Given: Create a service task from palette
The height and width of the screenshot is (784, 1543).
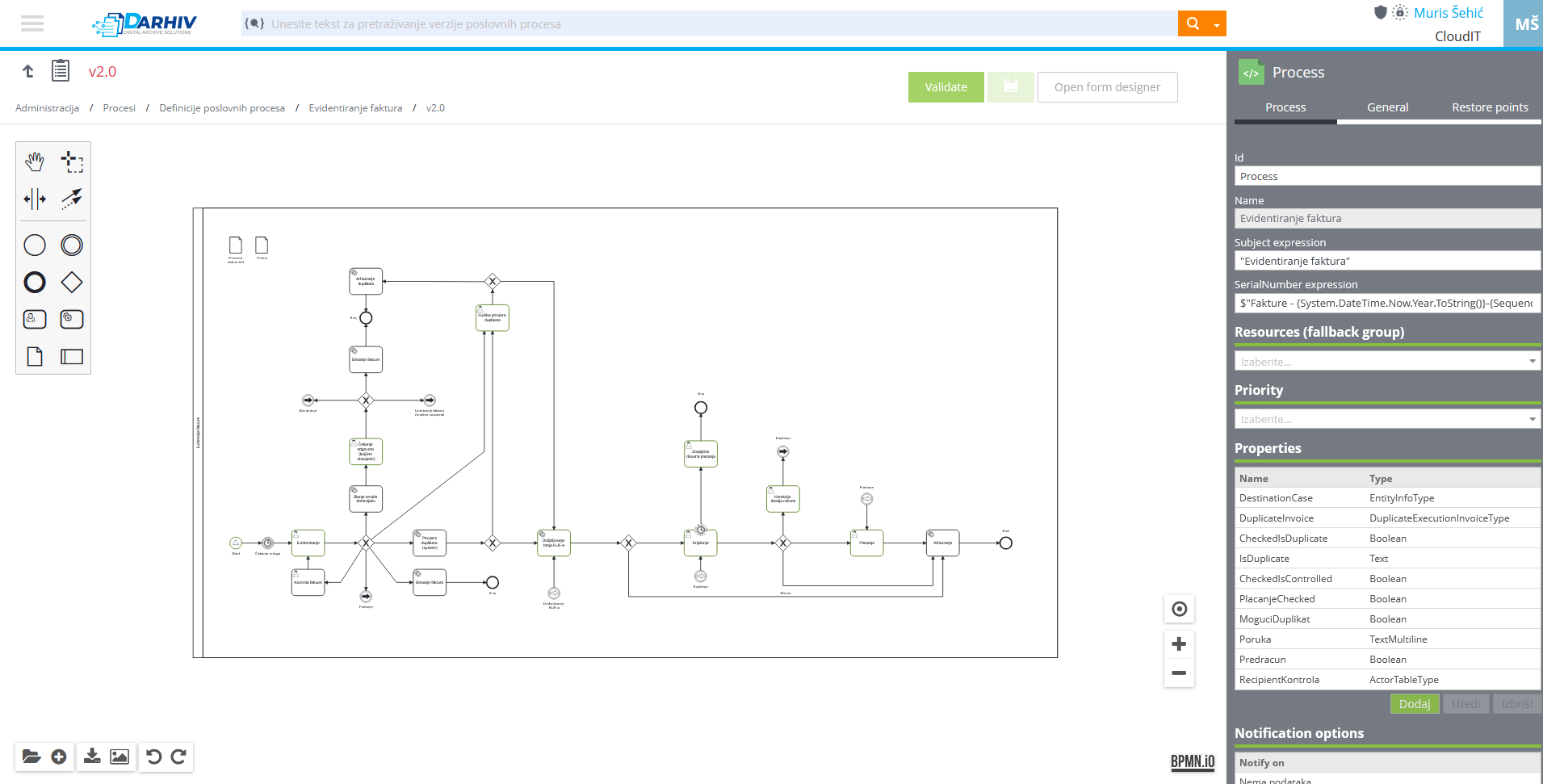Looking at the screenshot, I should [x=72, y=319].
